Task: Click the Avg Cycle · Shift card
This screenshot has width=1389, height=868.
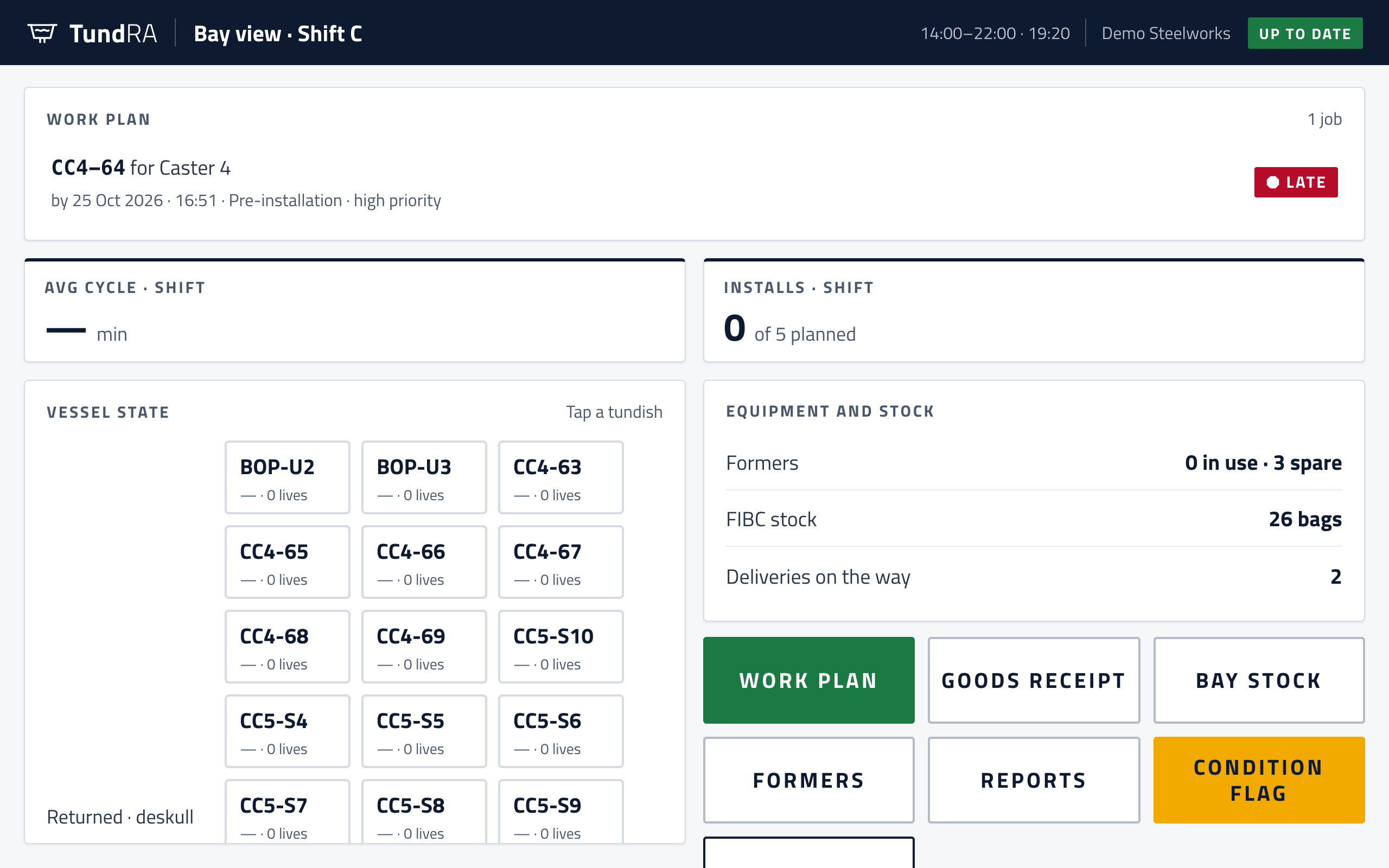Action: 355,310
